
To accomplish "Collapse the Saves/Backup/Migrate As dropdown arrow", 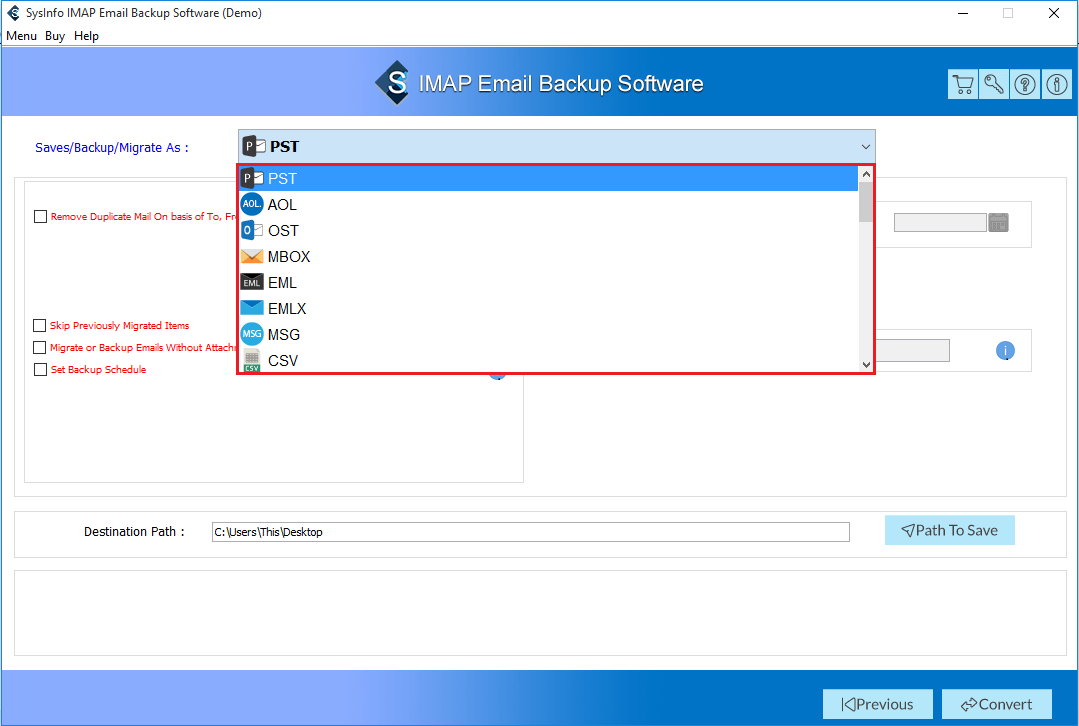I will click(866, 147).
